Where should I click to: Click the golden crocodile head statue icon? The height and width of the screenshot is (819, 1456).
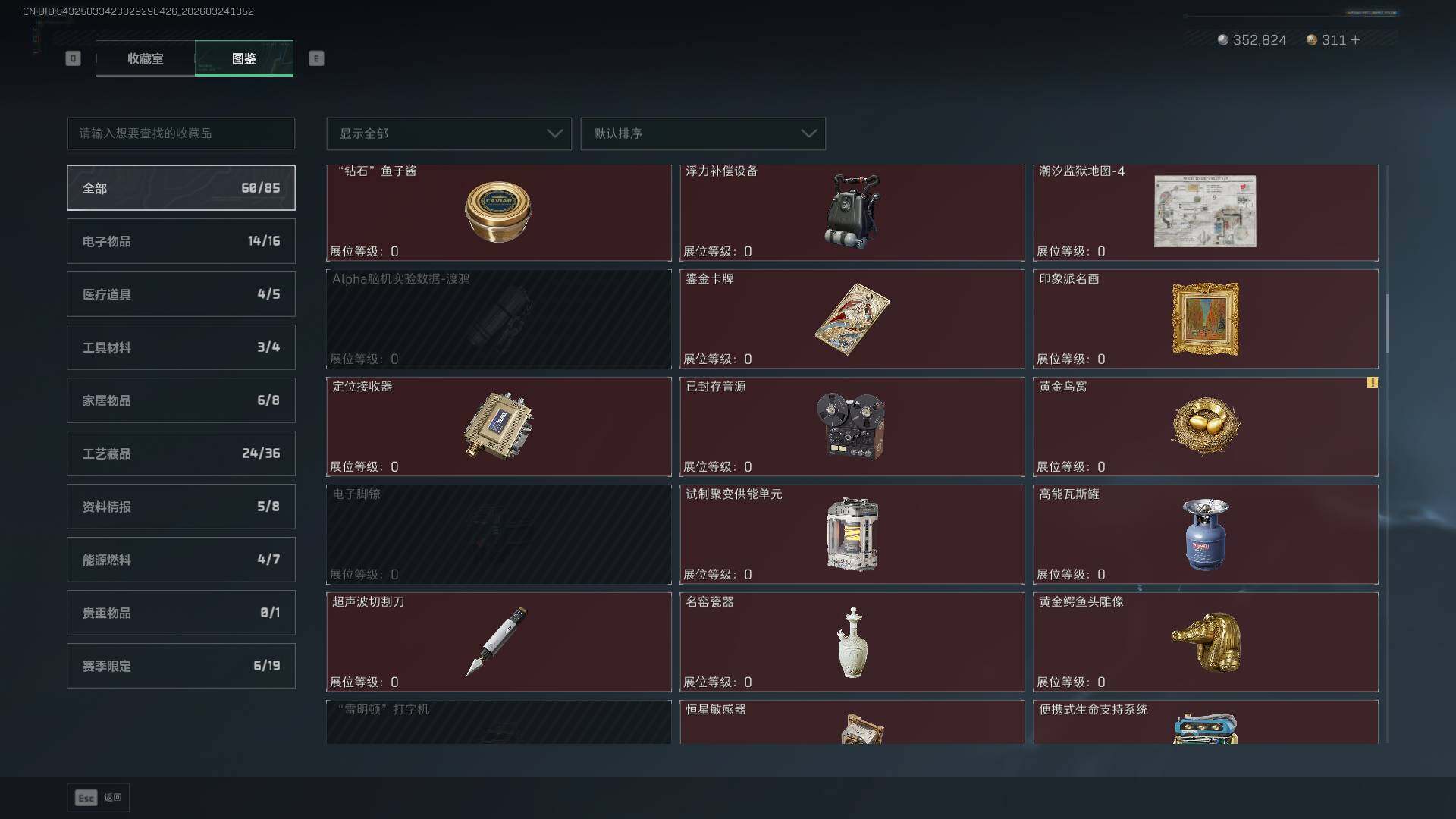(1206, 642)
